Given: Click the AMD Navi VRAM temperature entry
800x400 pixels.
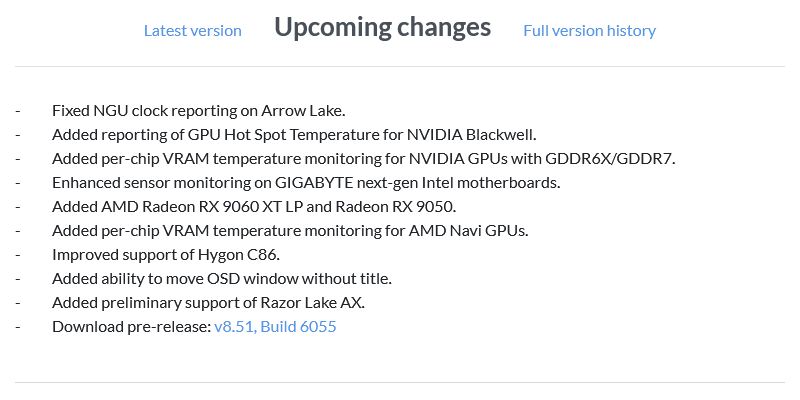Looking at the screenshot, I should click(x=290, y=231).
